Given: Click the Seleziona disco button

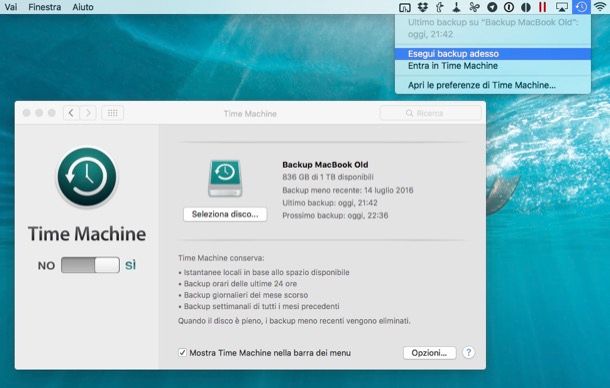Looking at the screenshot, I should click(225, 214).
